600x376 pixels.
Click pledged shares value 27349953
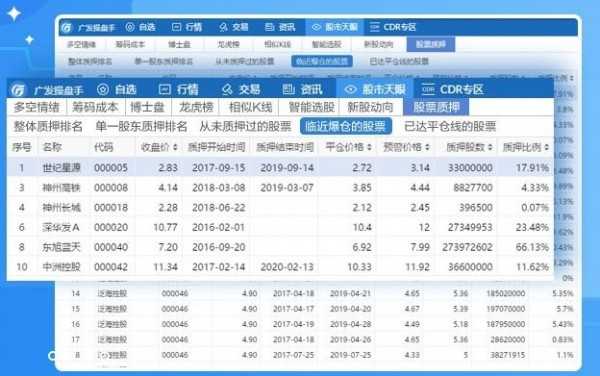470,228
